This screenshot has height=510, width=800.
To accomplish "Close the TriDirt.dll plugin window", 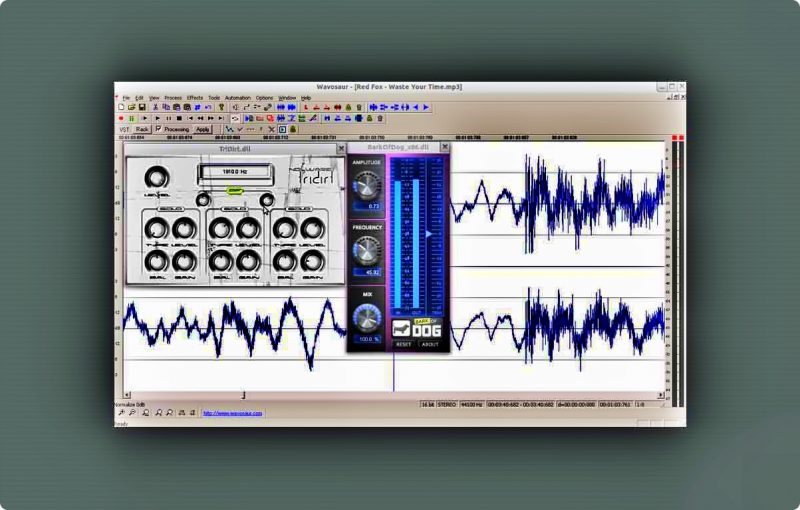I will click(x=341, y=148).
